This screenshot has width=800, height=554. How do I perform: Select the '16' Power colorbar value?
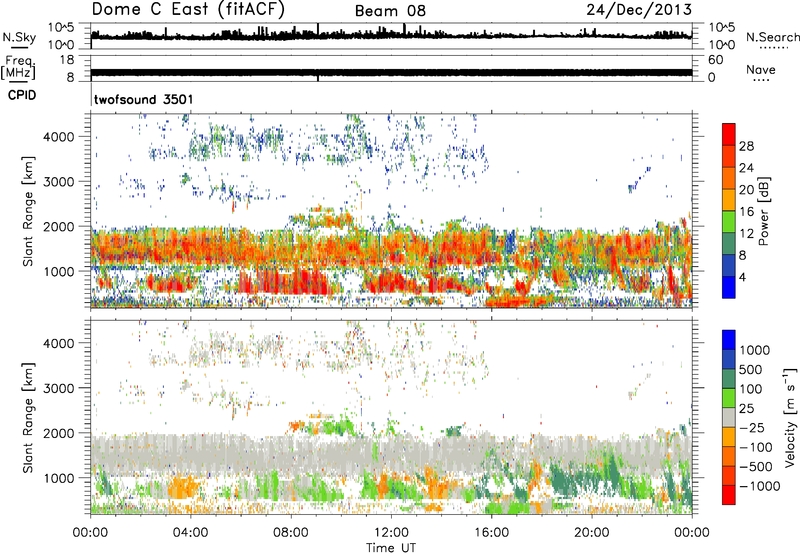click(746, 212)
